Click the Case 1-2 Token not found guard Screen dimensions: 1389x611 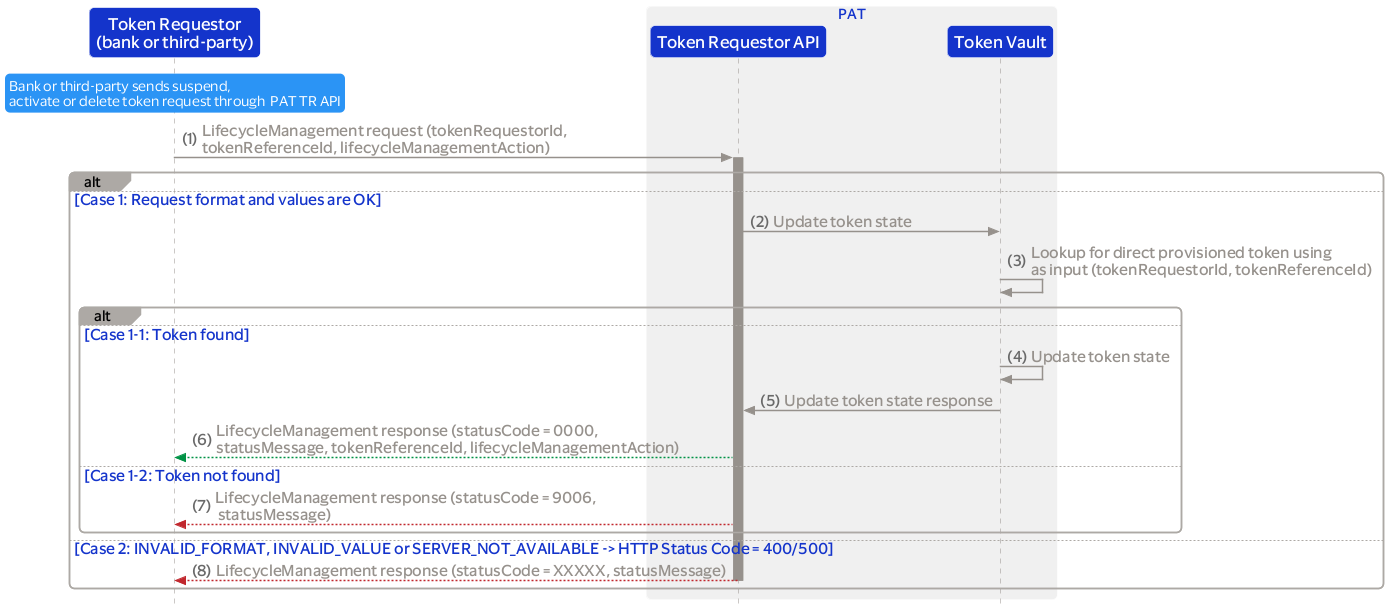coord(182,476)
